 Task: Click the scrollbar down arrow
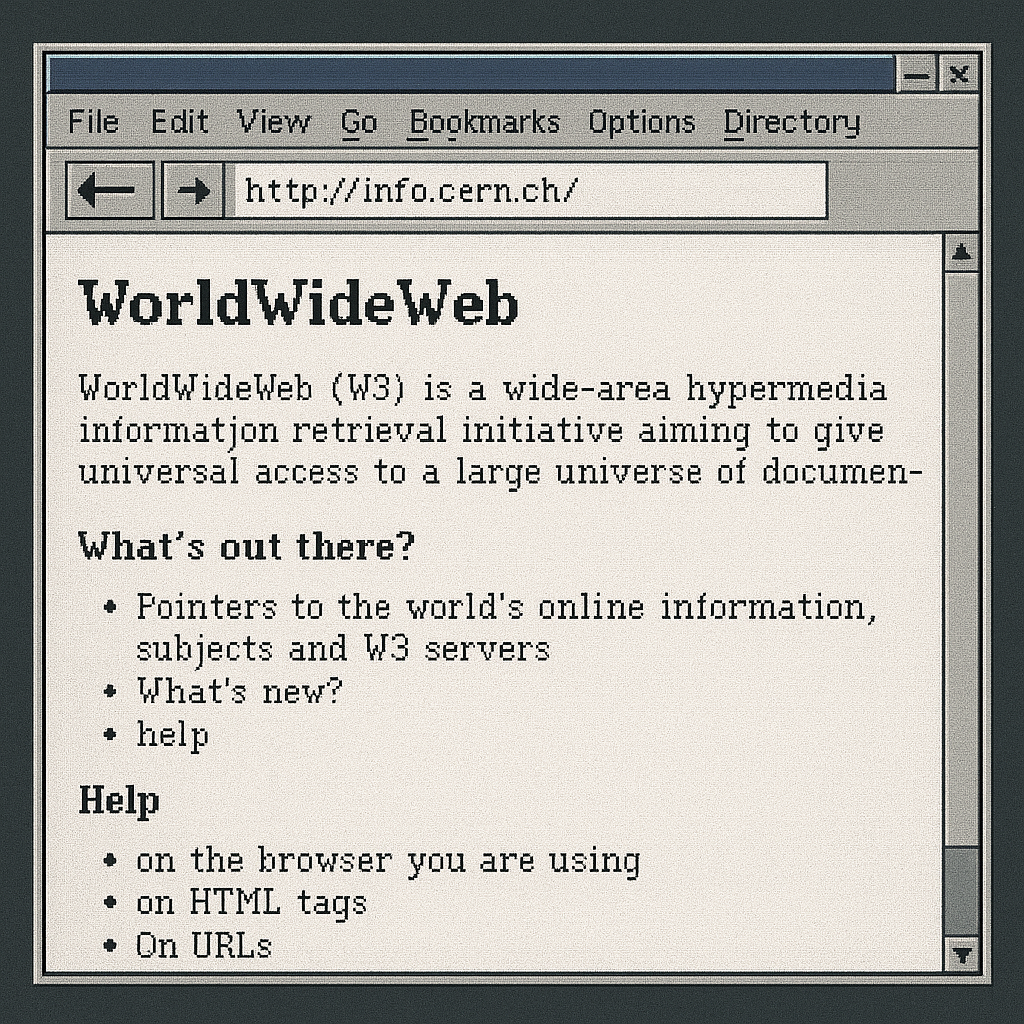coord(961,955)
